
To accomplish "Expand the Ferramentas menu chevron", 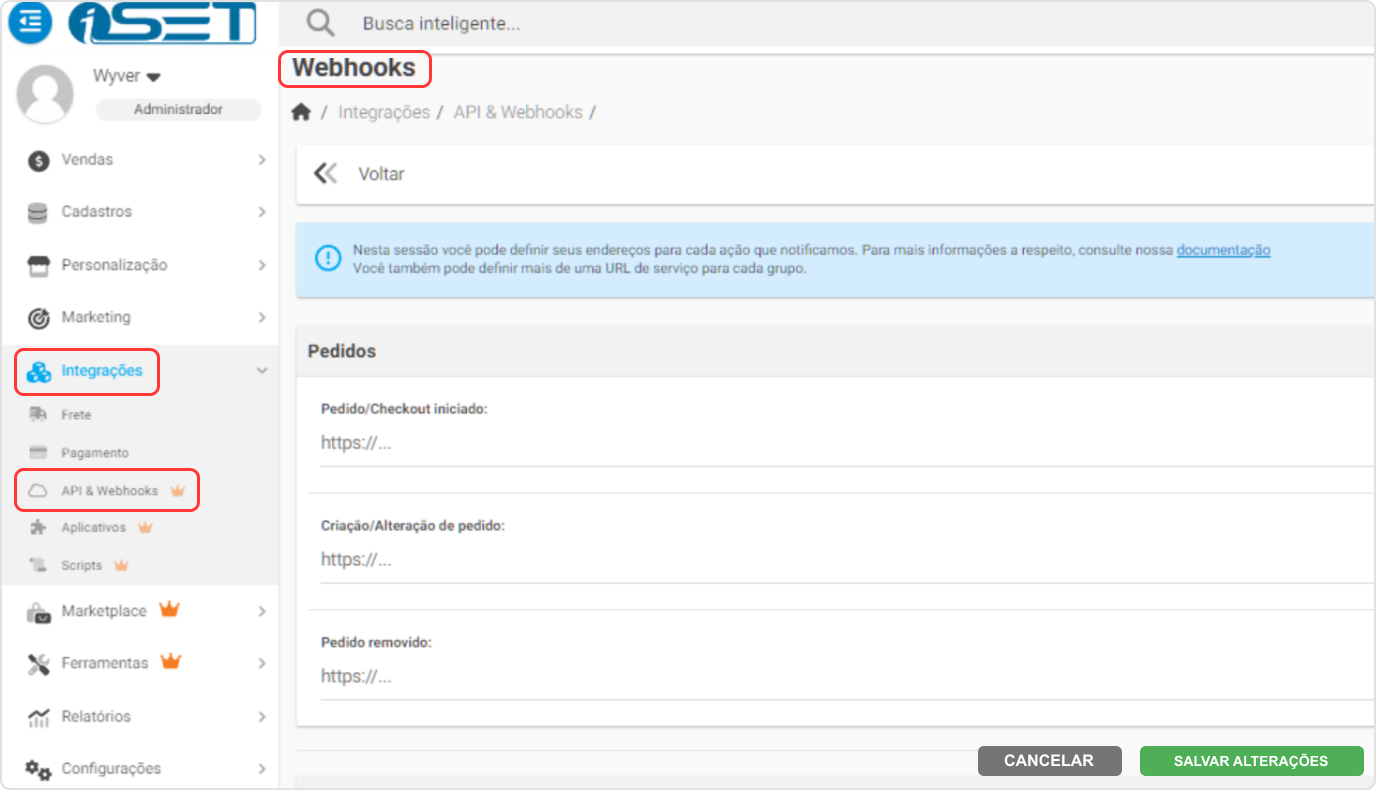I will 262,663.
